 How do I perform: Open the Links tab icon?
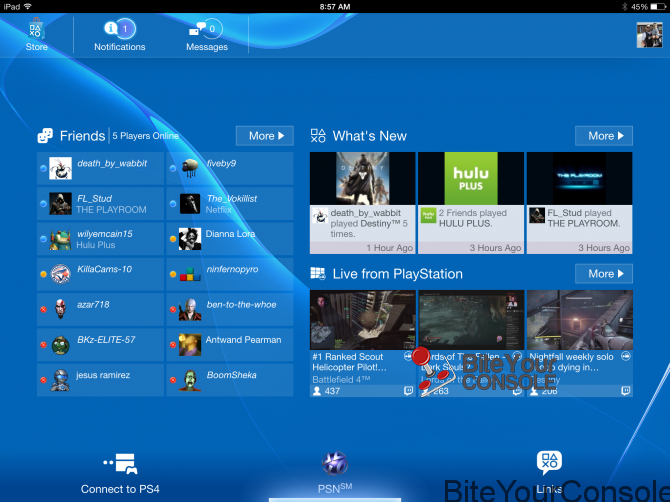(x=549, y=463)
